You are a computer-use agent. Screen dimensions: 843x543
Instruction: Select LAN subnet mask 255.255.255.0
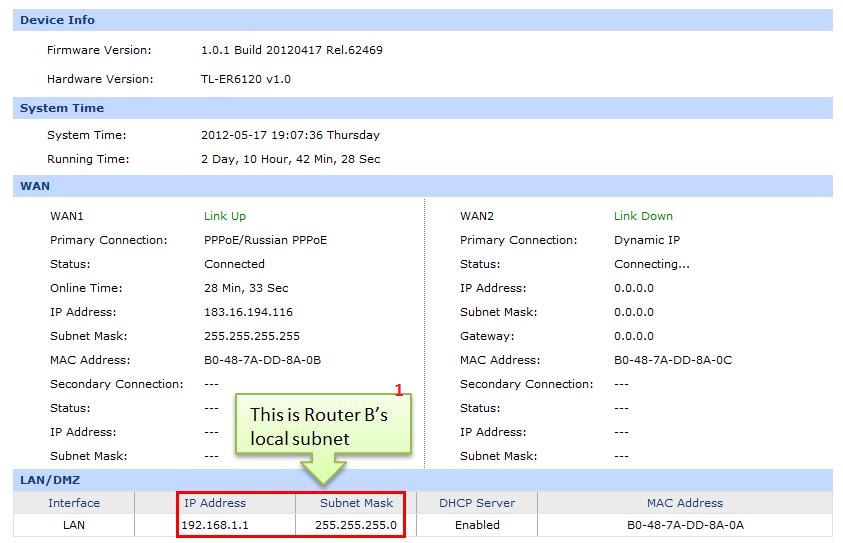pyautogui.click(x=356, y=525)
